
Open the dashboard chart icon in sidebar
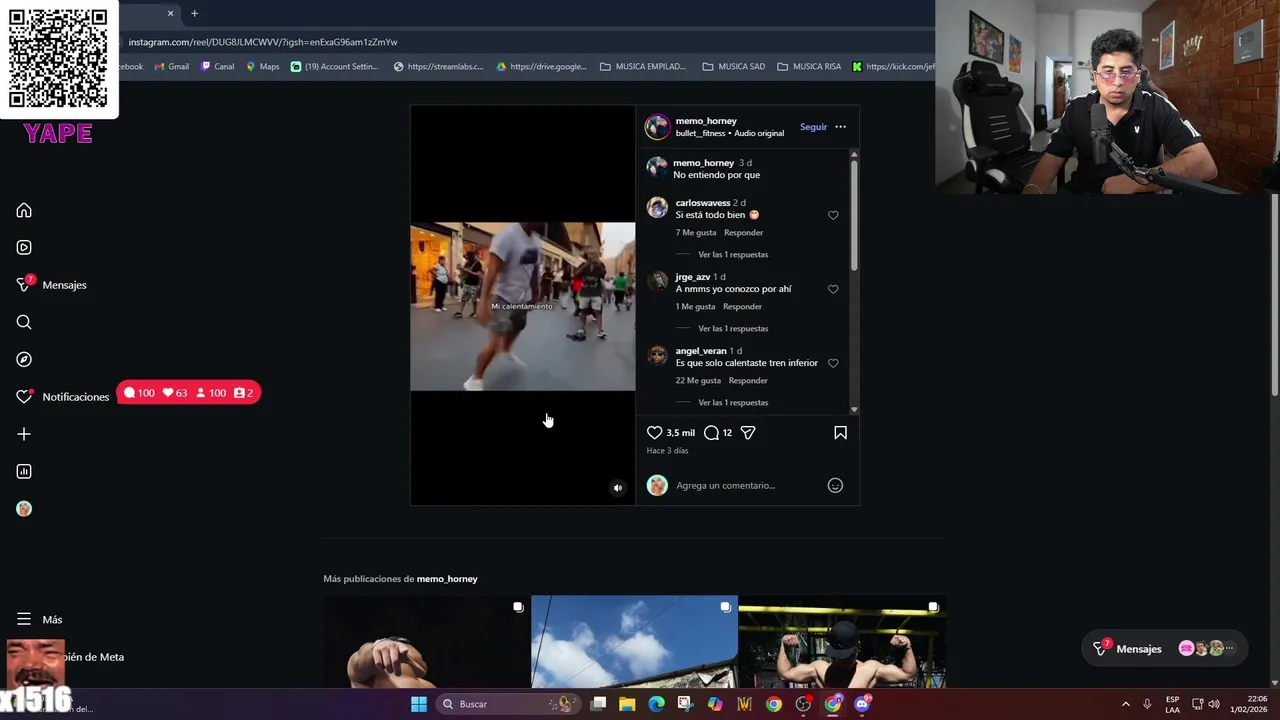pyautogui.click(x=24, y=471)
